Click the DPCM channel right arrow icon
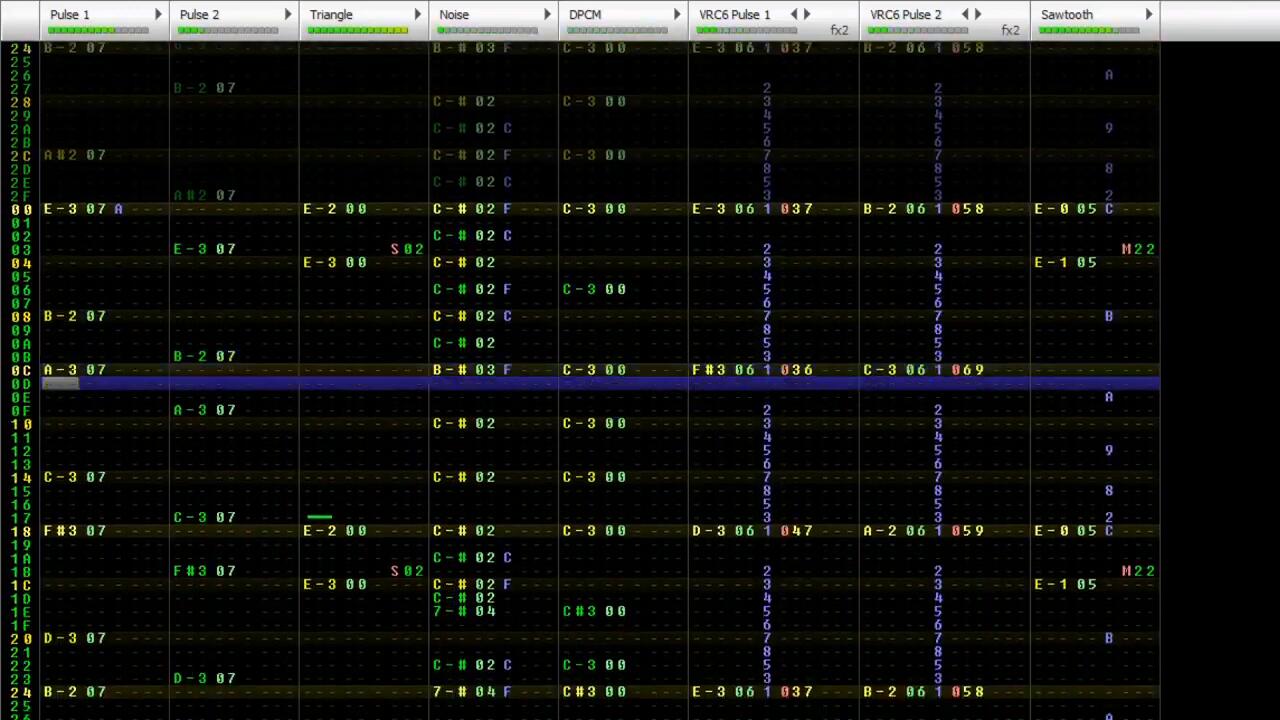The height and width of the screenshot is (720, 1280). click(x=677, y=15)
